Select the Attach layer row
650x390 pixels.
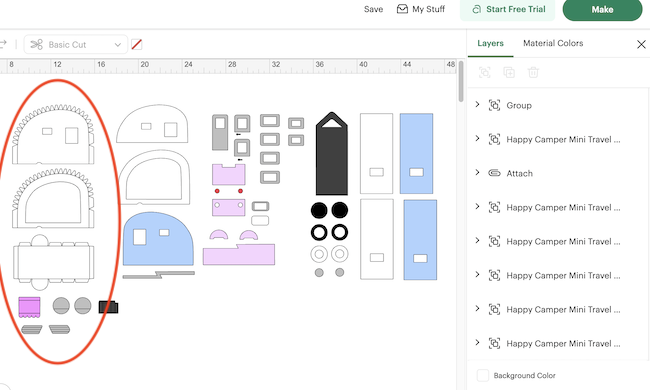point(558,173)
